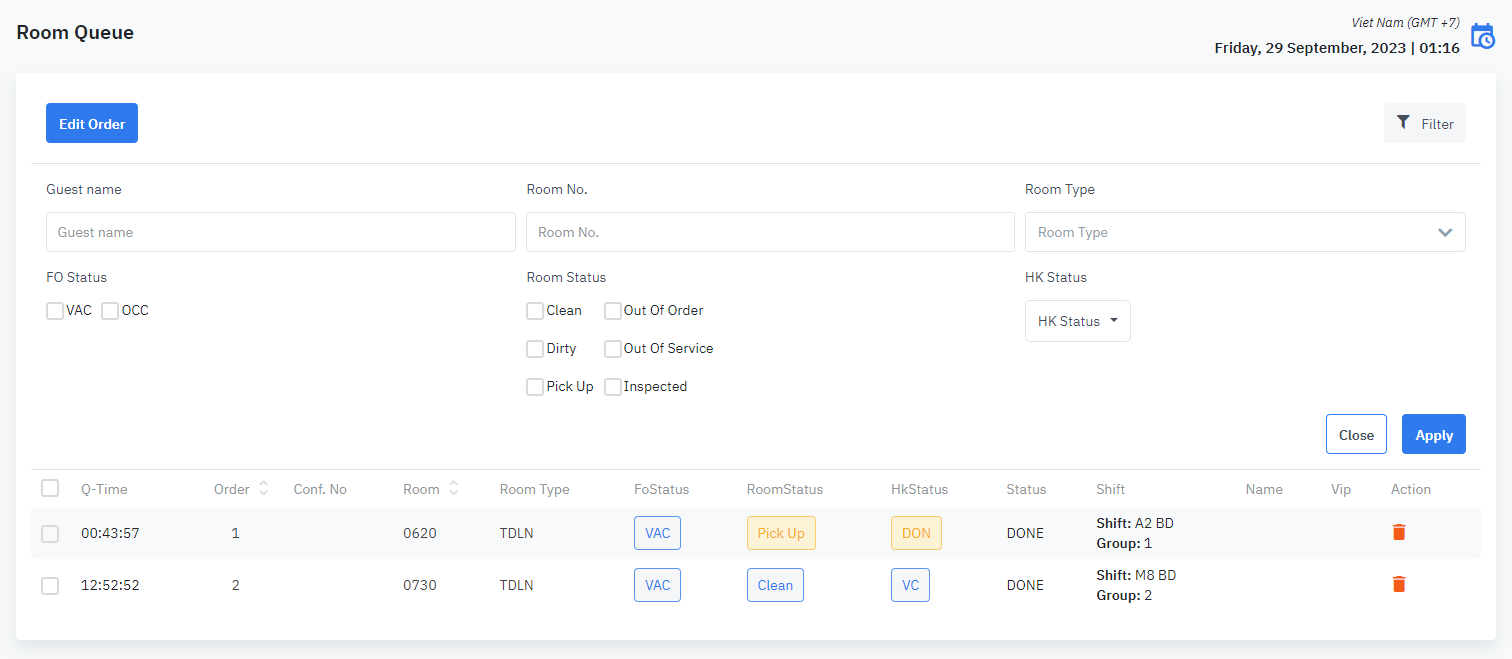Click the Filter funnel button
Screen dimensions: 1512x659
click(x=1424, y=123)
